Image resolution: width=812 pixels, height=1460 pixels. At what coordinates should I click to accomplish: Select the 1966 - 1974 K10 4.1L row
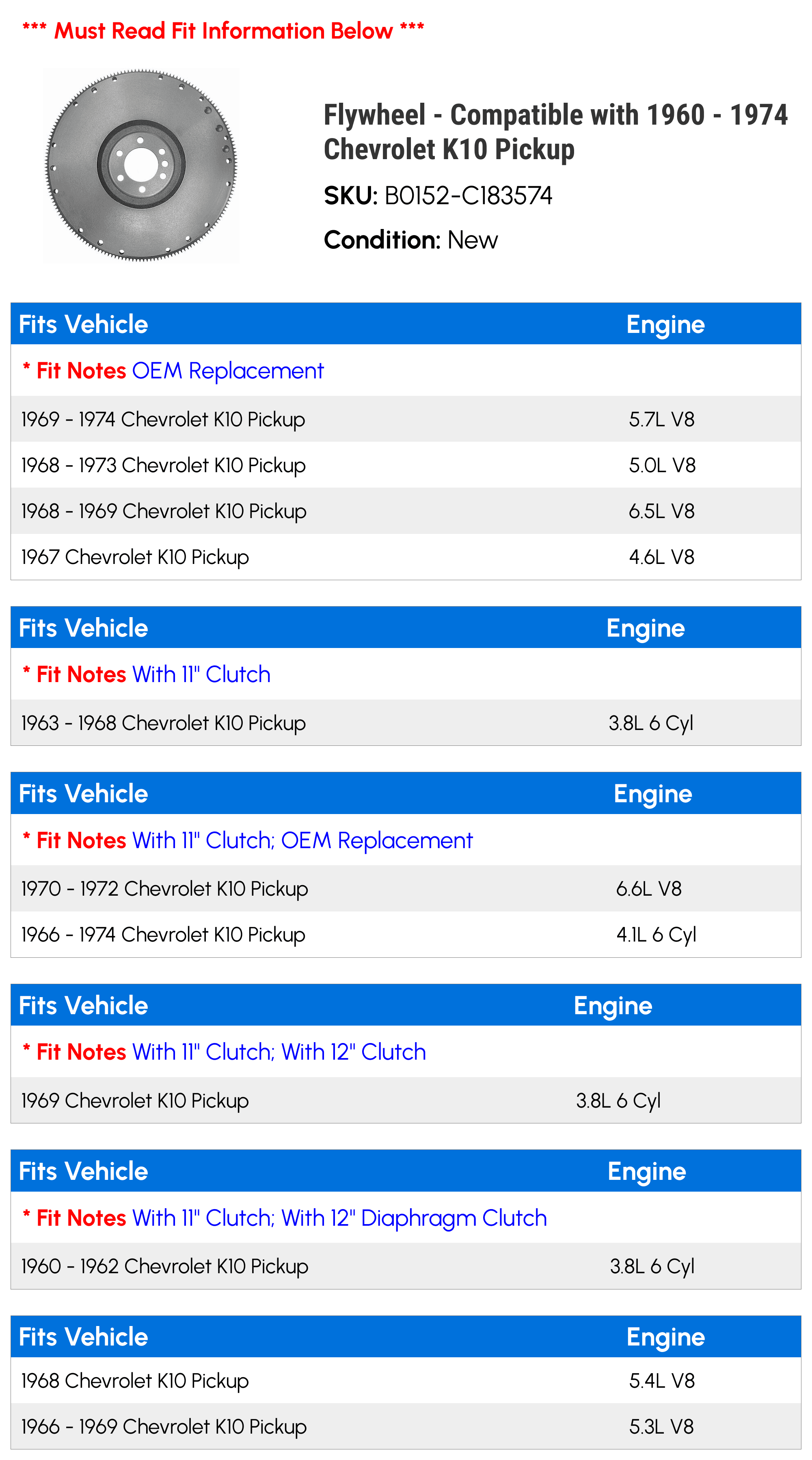(x=406, y=935)
